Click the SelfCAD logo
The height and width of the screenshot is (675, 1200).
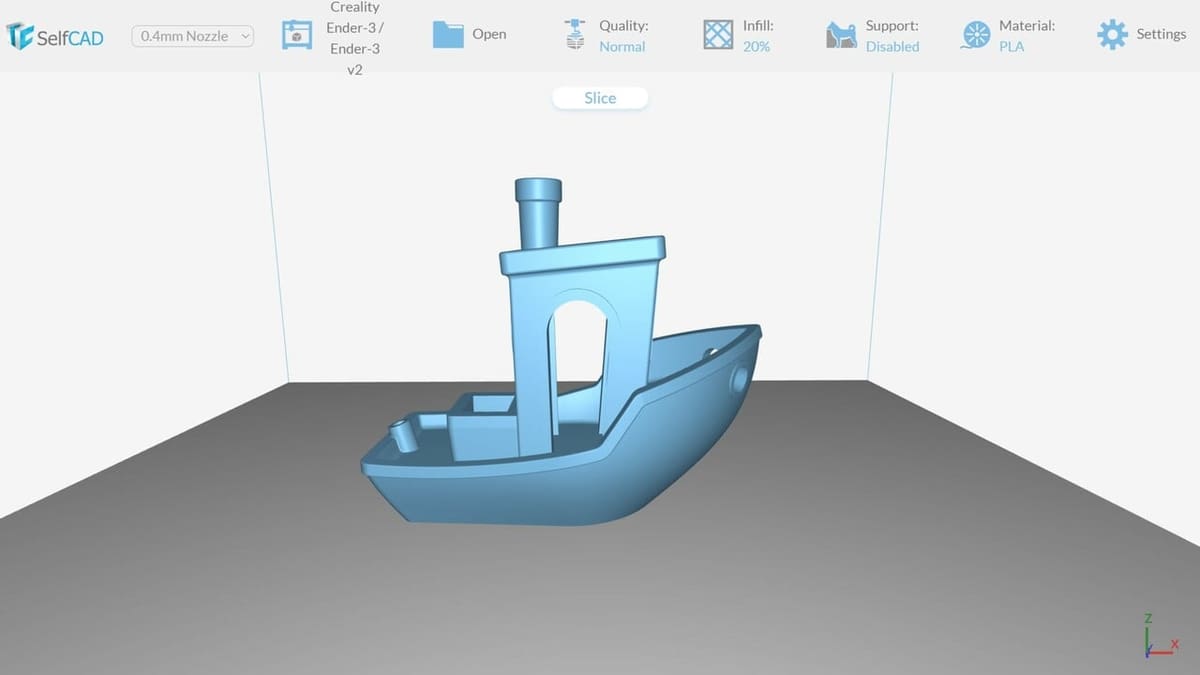click(x=55, y=36)
